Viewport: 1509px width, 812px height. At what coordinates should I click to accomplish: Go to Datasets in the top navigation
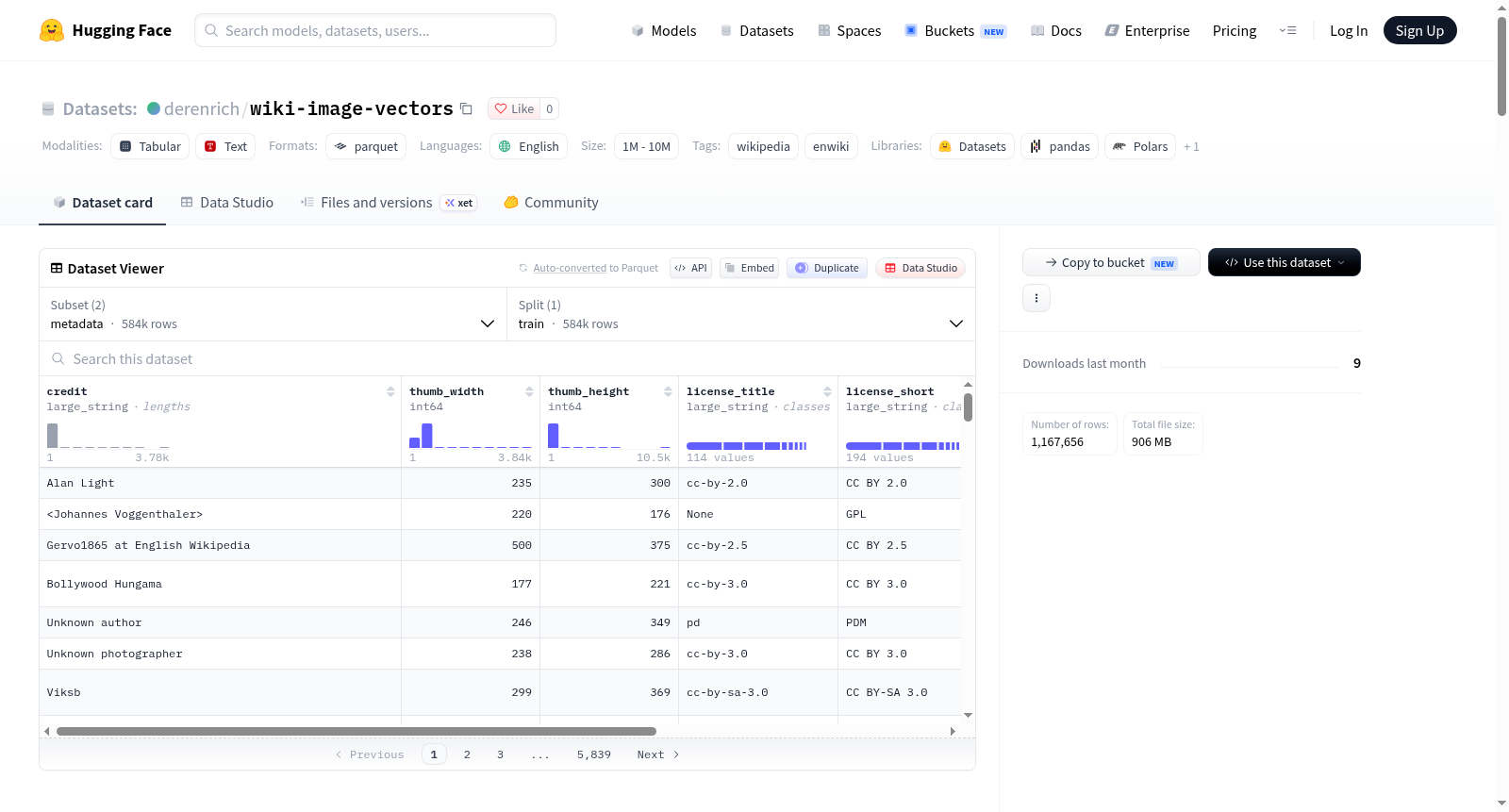click(x=757, y=31)
